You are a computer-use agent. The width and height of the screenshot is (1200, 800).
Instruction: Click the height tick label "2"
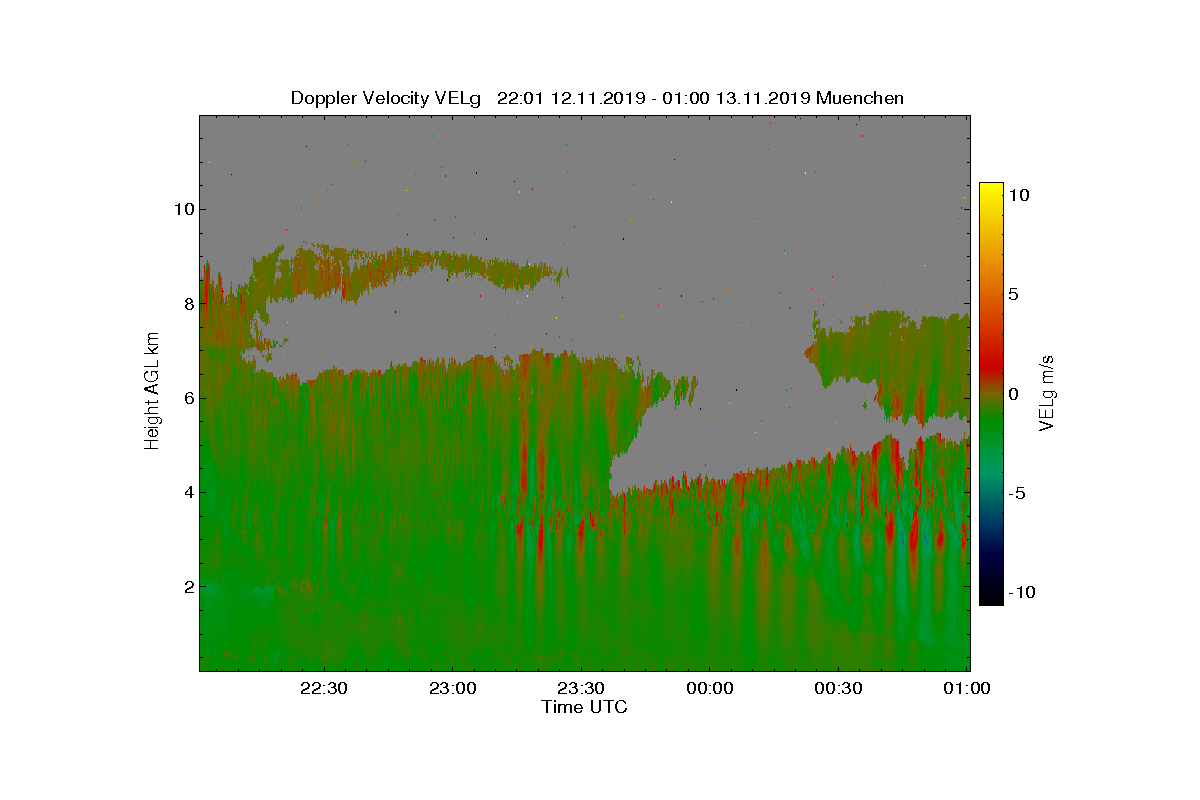coord(188,586)
